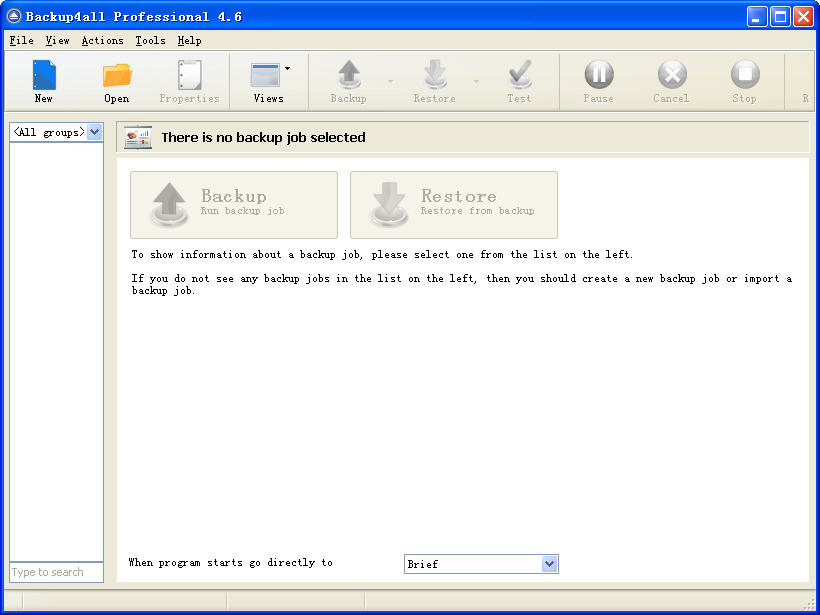Open the Tools menu
Screen dimensions: 820x615
pyautogui.click(x=151, y=40)
